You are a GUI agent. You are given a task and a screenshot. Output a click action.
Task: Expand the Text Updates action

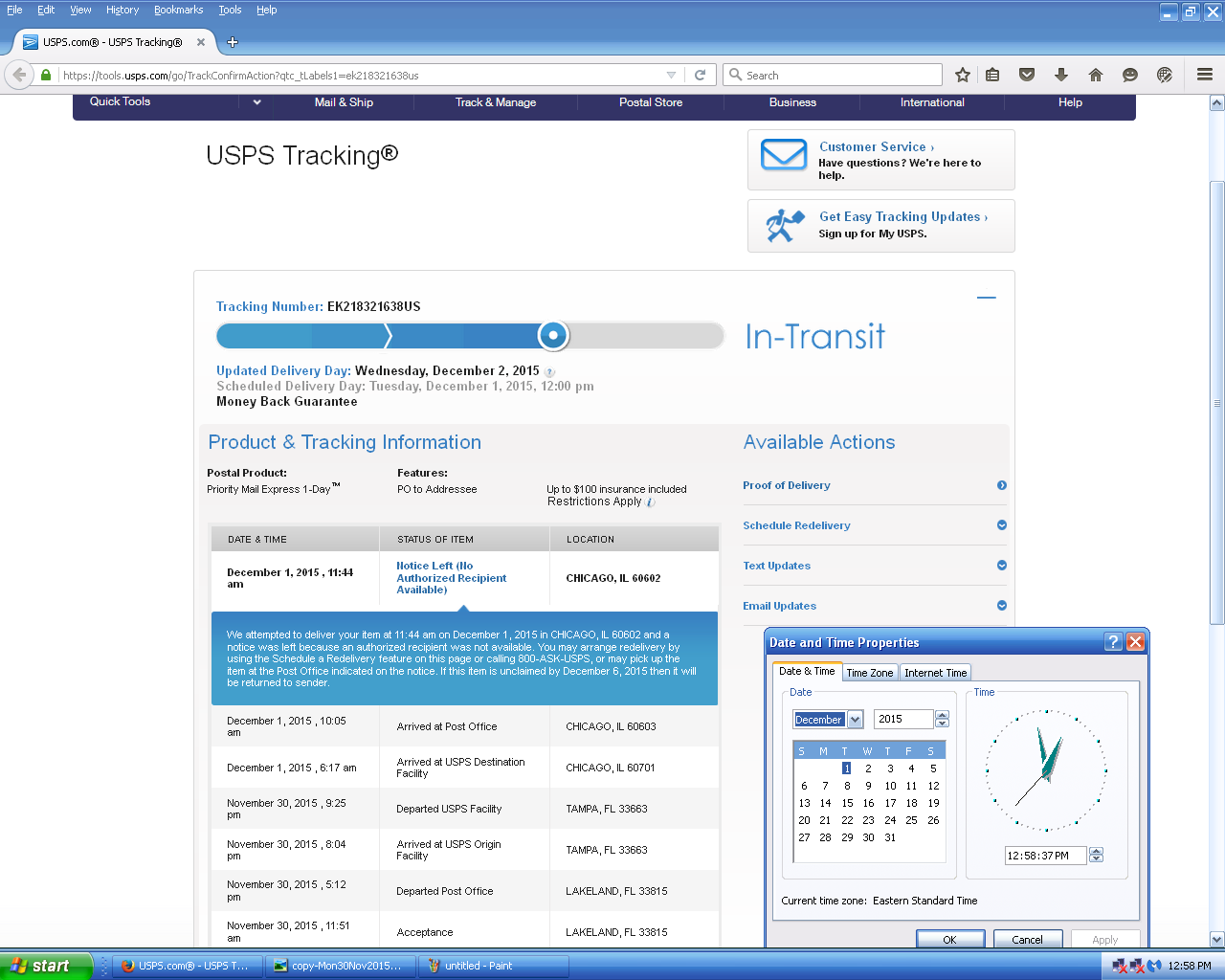tap(1002, 566)
